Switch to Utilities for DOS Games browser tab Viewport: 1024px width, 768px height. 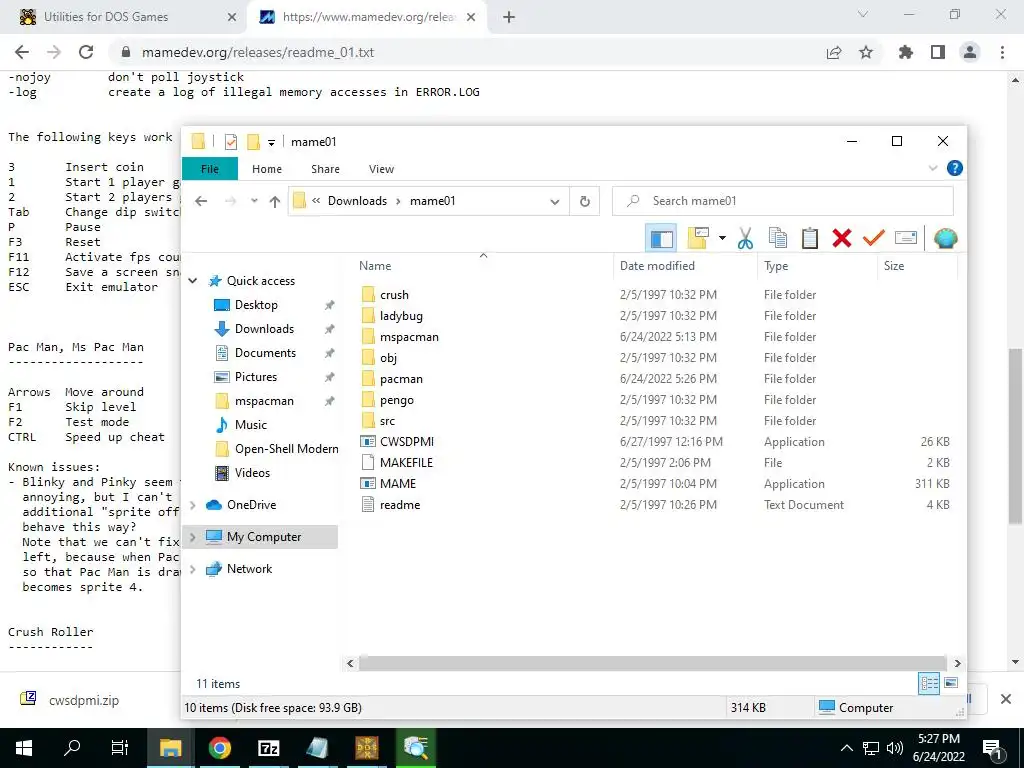tap(124, 17)
